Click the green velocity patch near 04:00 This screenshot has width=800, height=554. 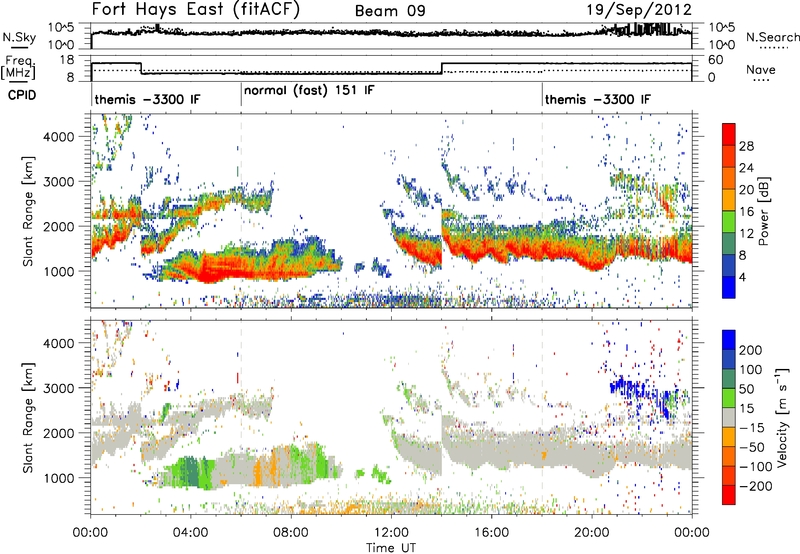point(191,472)
